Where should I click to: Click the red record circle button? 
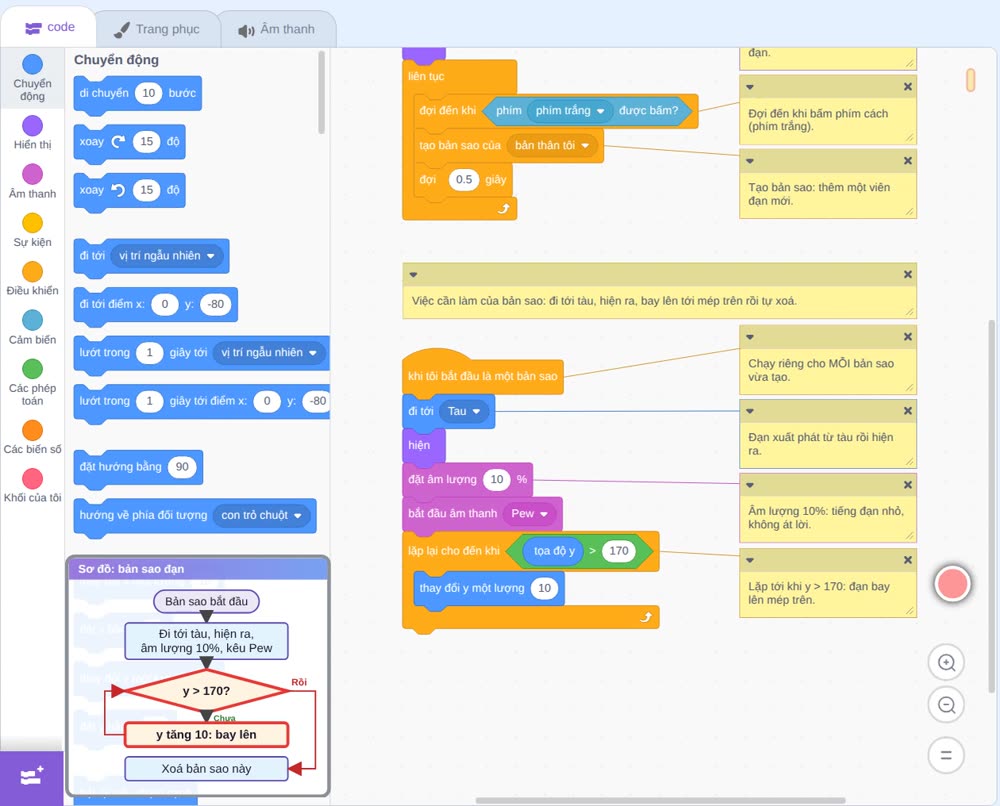click(952, 583)
